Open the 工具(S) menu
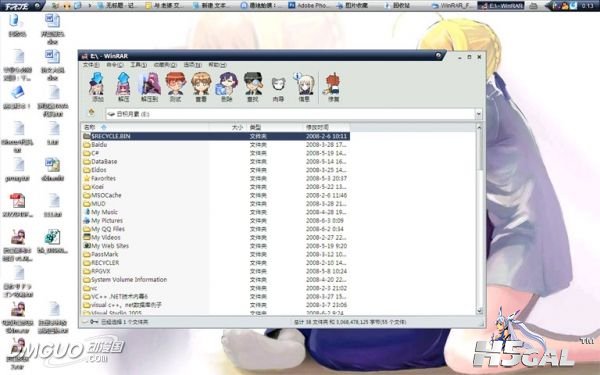This screenshot has height=375, width=600. (138, 65)
